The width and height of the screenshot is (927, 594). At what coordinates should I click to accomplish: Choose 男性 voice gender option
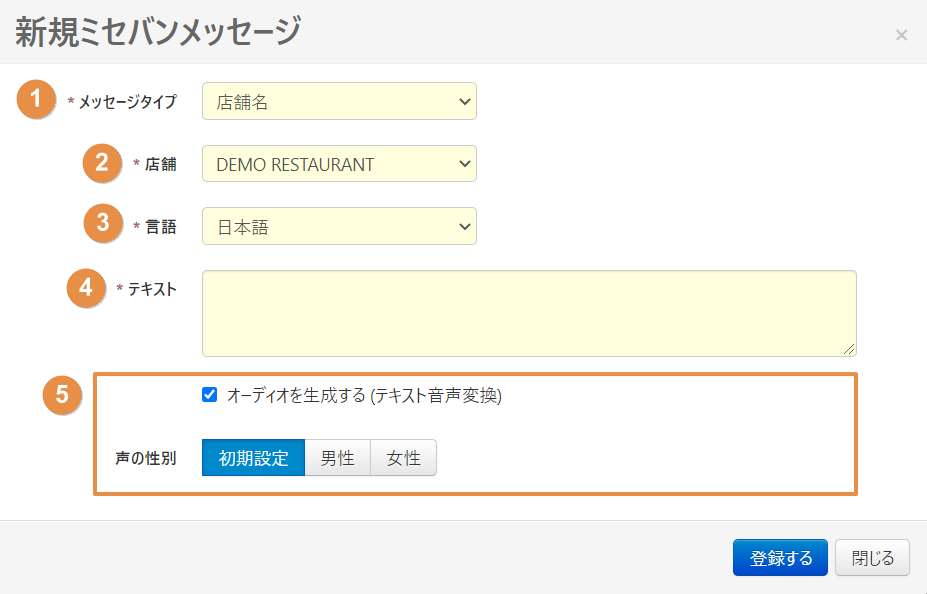337,459
